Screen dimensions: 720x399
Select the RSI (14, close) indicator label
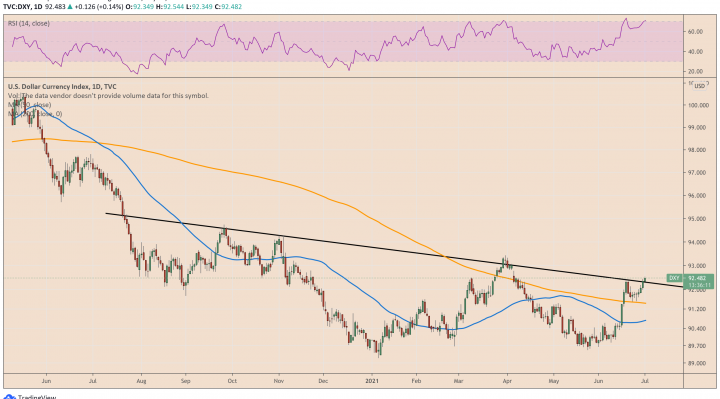[x=28, y=23]
